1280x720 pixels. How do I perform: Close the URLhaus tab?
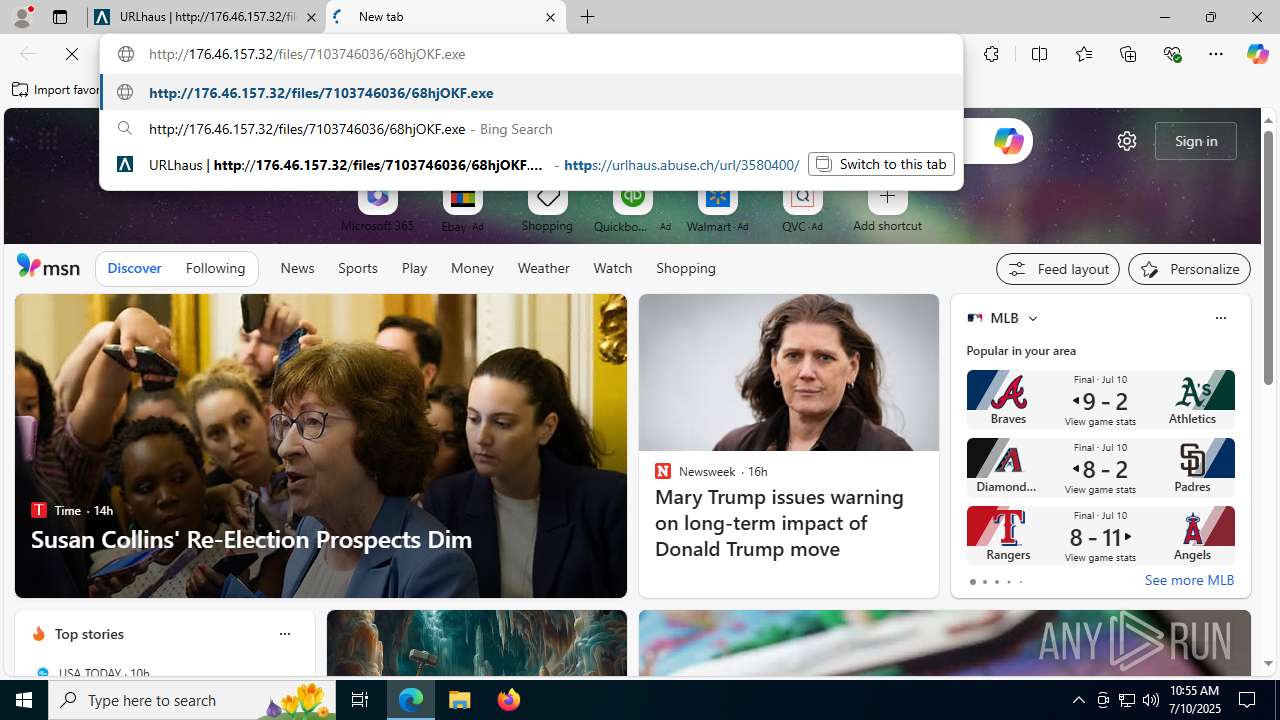(311, 17)
